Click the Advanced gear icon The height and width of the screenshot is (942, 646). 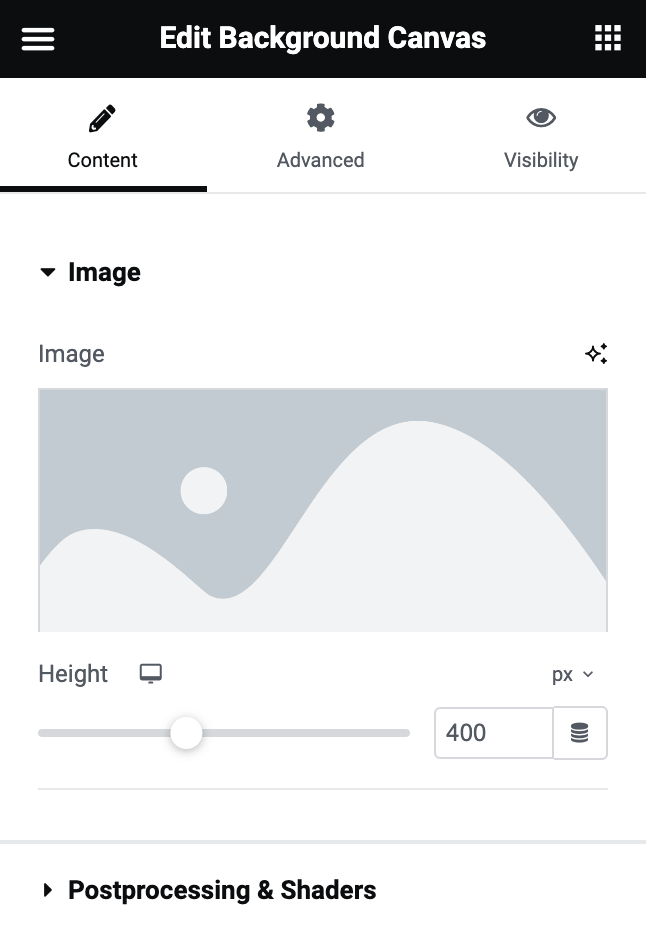320,118
